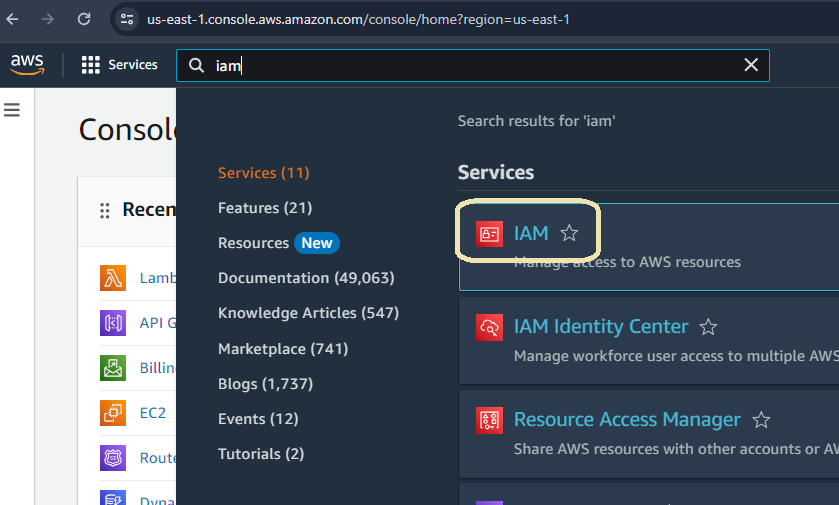Click the URL in the address bar
The image size is (839, 505).
pyautogui.click(x=358, y=19)
